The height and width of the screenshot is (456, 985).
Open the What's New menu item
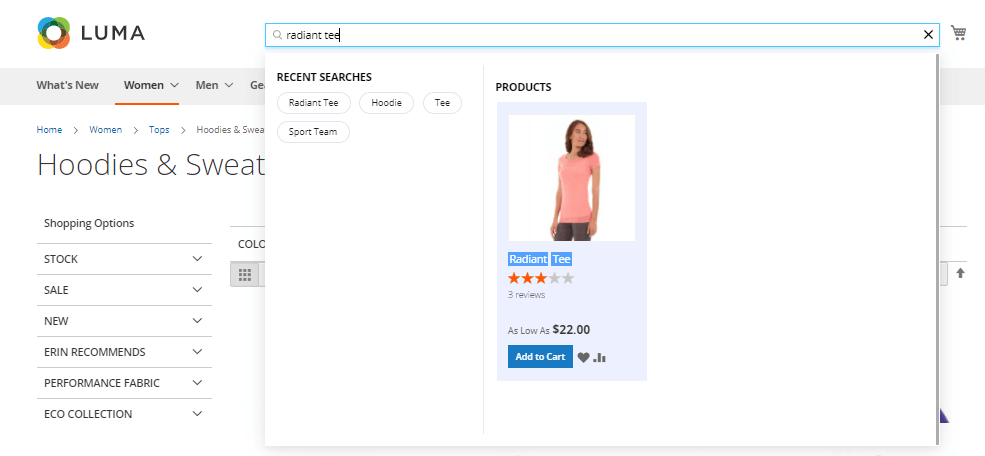[x=67, y=85]
